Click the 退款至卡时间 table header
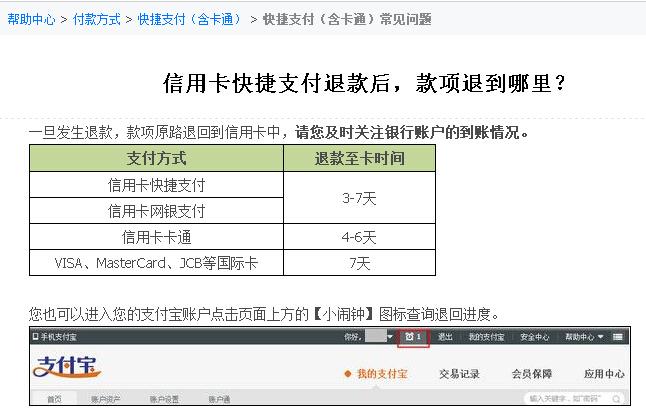 [360, 158]
